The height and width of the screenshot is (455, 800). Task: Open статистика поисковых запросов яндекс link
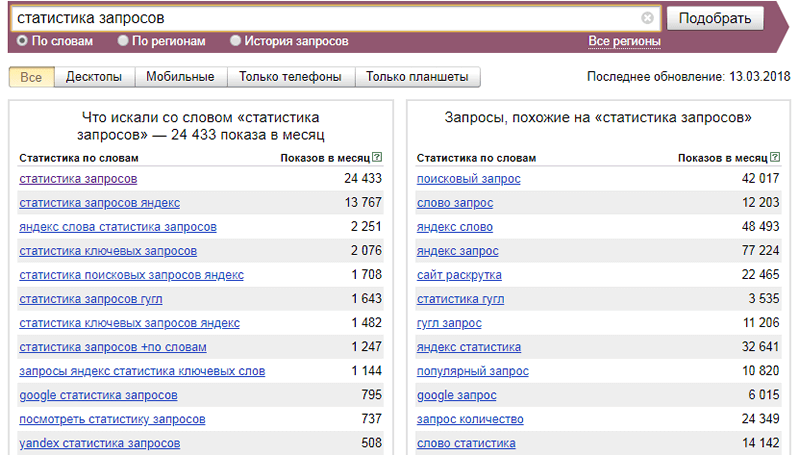[x=132, y=275]
